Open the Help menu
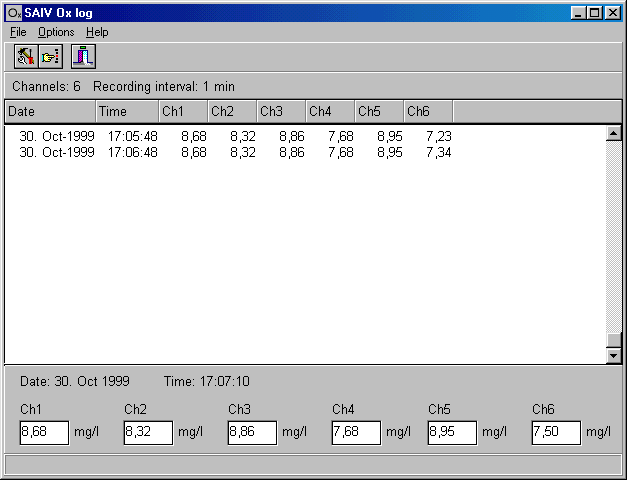The height and width of the screenshot is (480, 627). coord(97,32)
